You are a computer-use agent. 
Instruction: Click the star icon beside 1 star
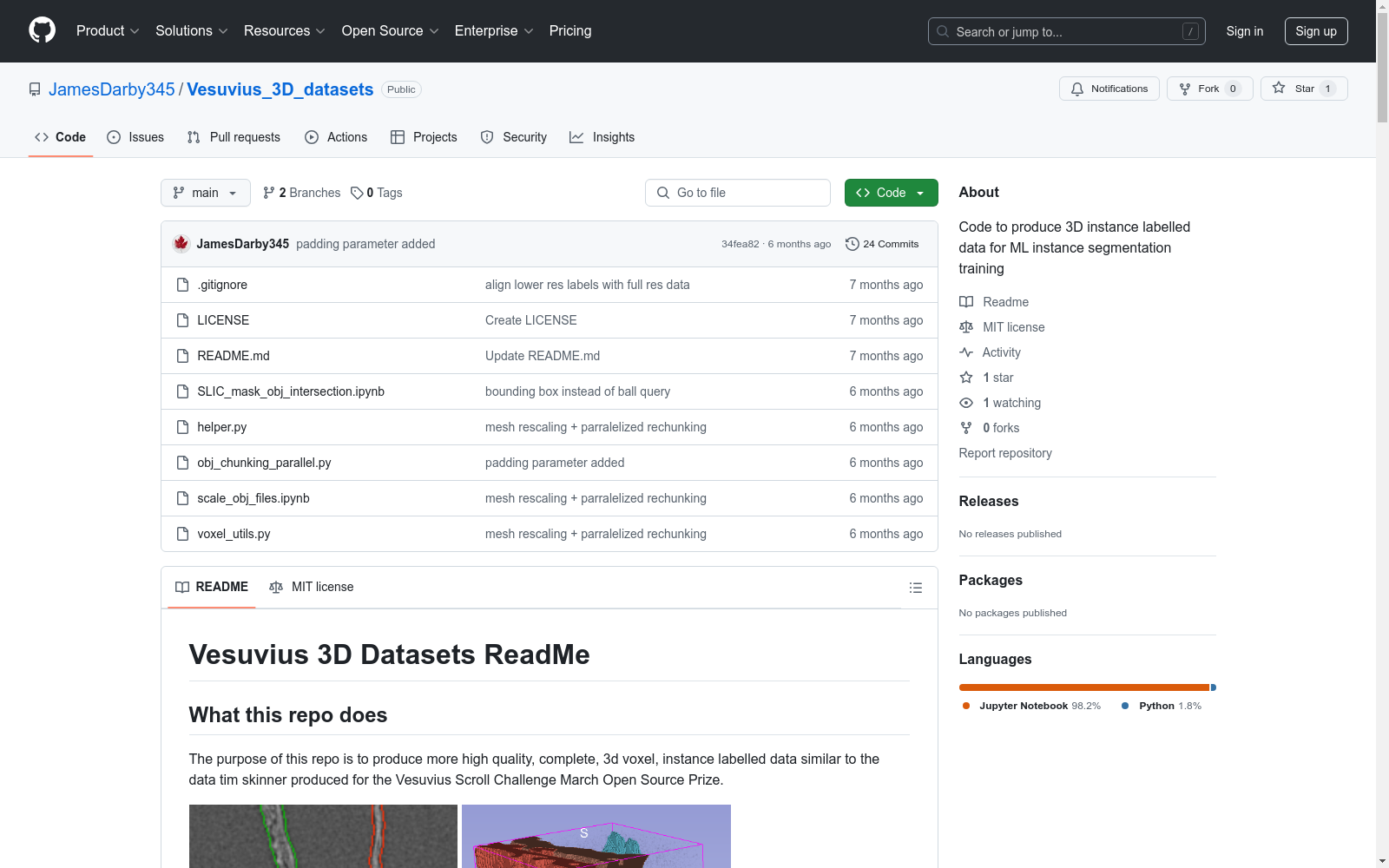click(966, 378)
